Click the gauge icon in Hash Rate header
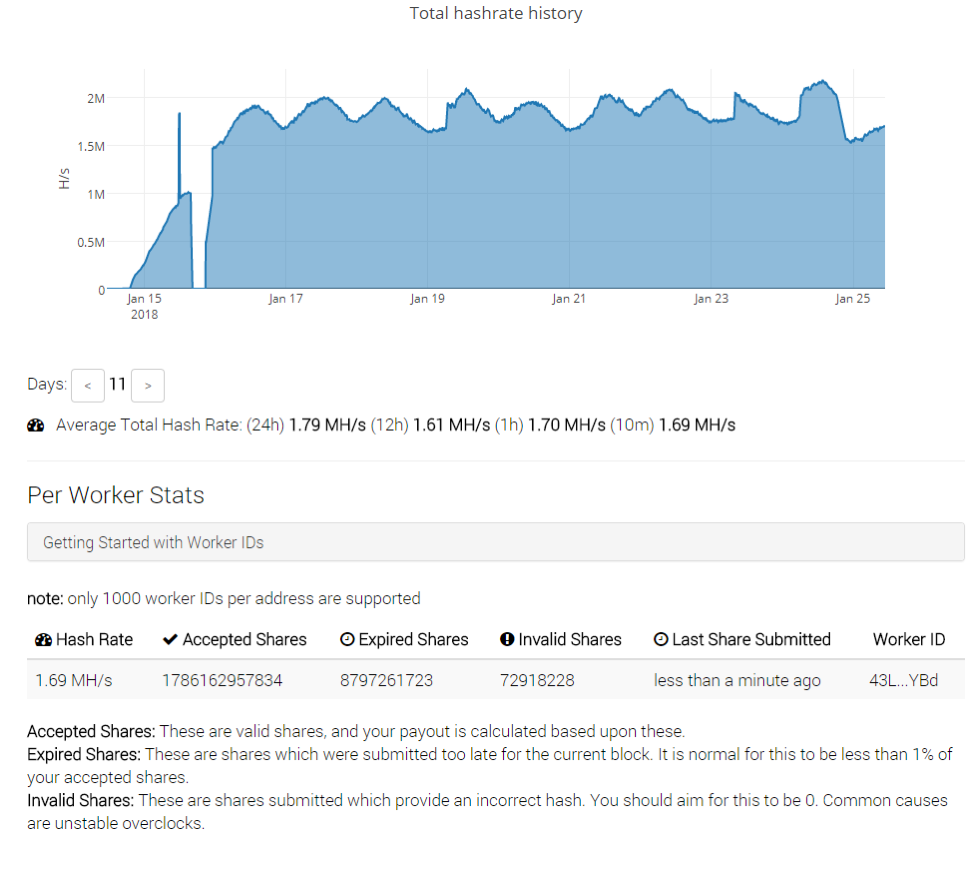This screenshot has height=872, width=974. [43, 640]
